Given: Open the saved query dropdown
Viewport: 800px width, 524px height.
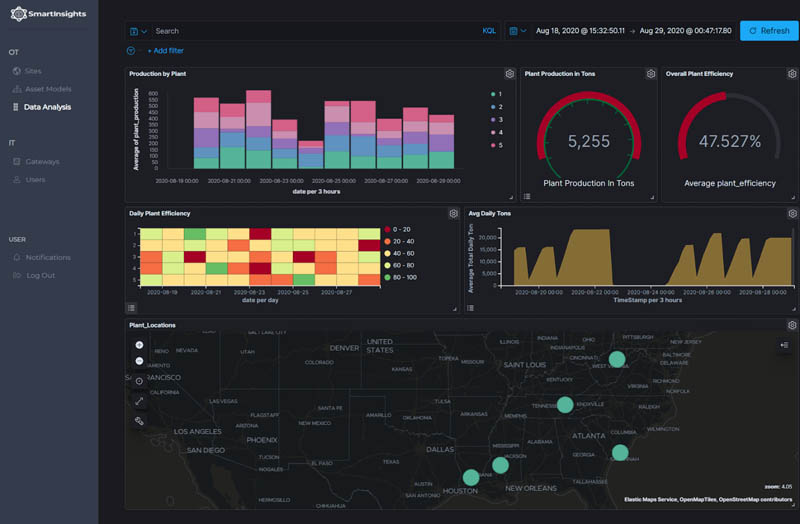Looking at the screenshot, I should (138, 31).
